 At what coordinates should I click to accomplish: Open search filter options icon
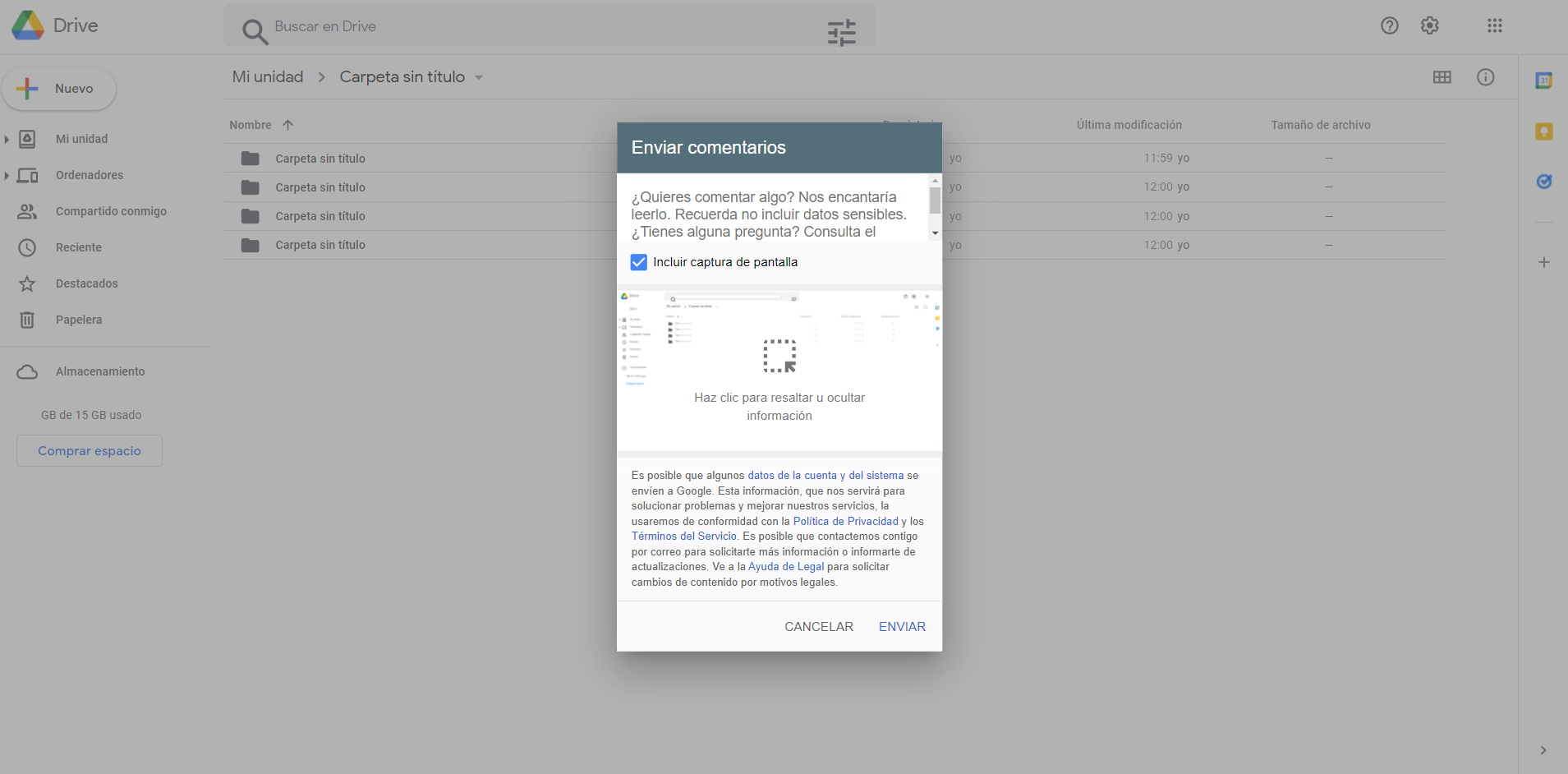[x=842, y=33]
